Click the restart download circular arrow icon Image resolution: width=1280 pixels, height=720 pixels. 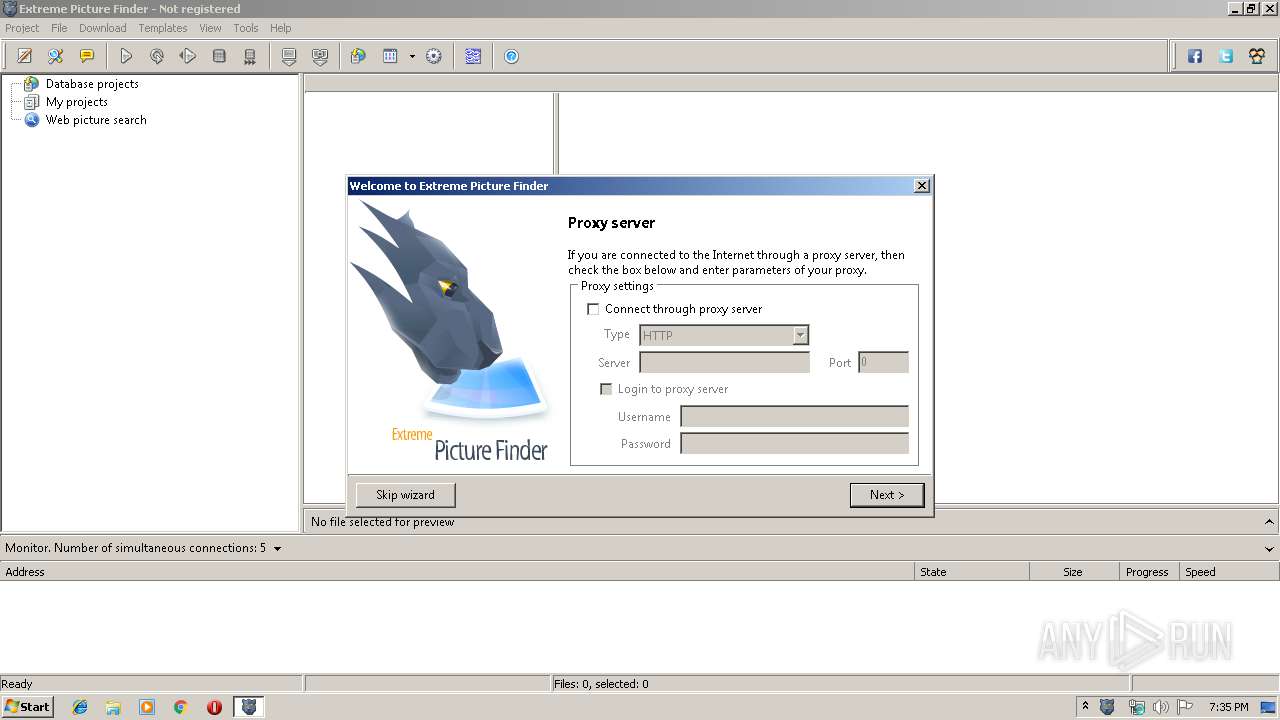click(157, 57)
